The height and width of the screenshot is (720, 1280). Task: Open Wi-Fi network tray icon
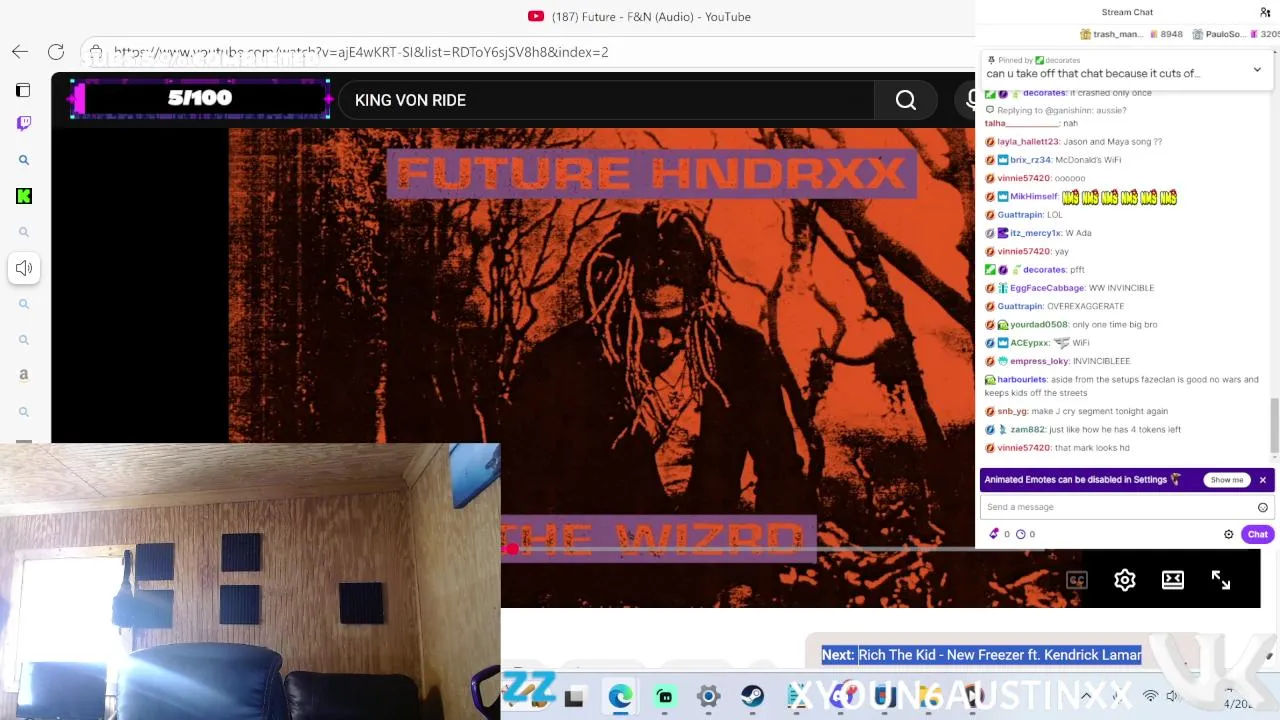click(1151, 696)
